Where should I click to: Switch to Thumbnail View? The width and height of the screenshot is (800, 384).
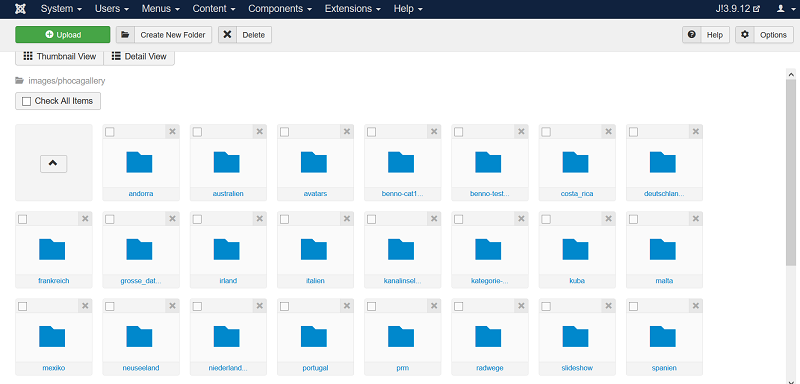60,57
